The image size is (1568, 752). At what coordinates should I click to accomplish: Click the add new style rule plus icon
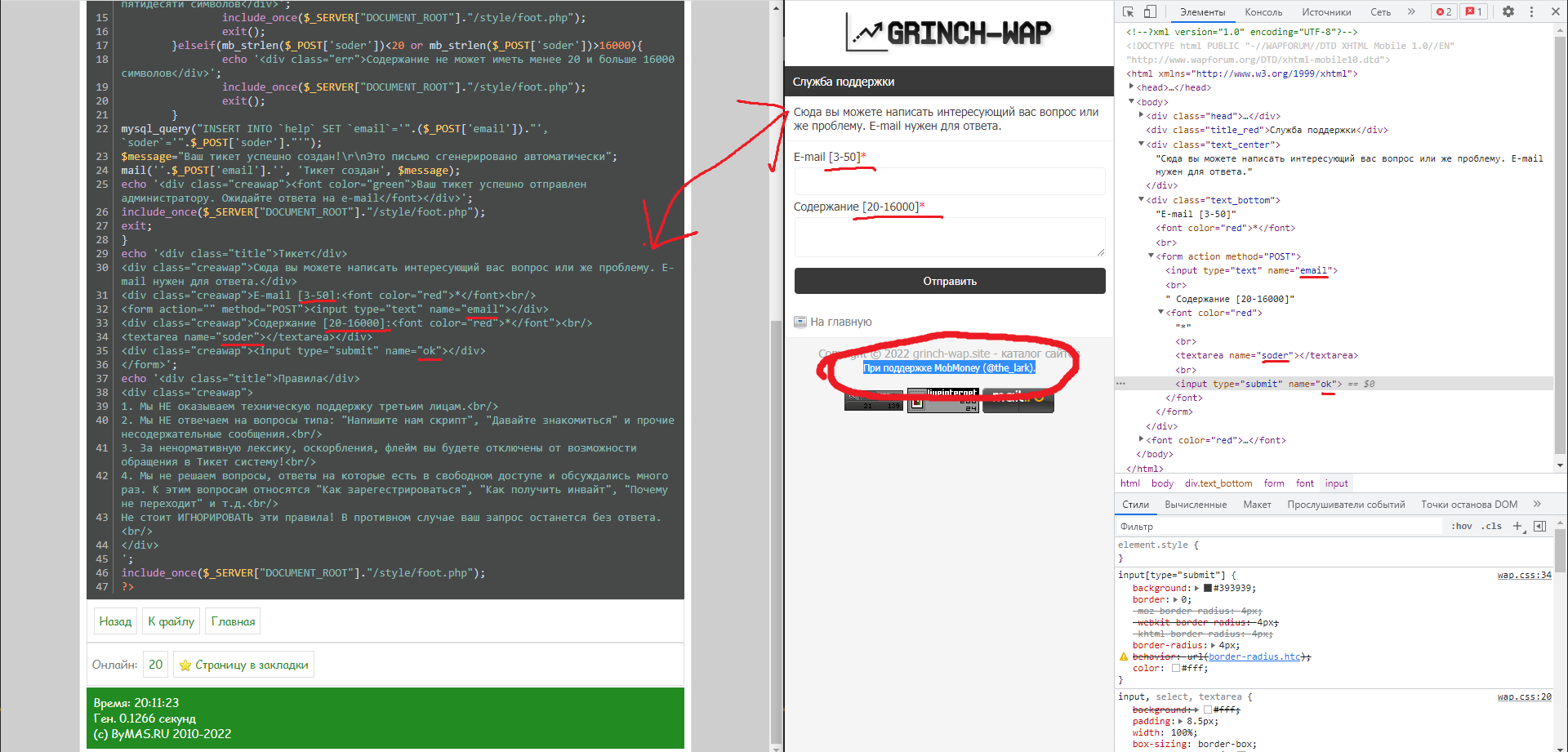click(1517, 526)
